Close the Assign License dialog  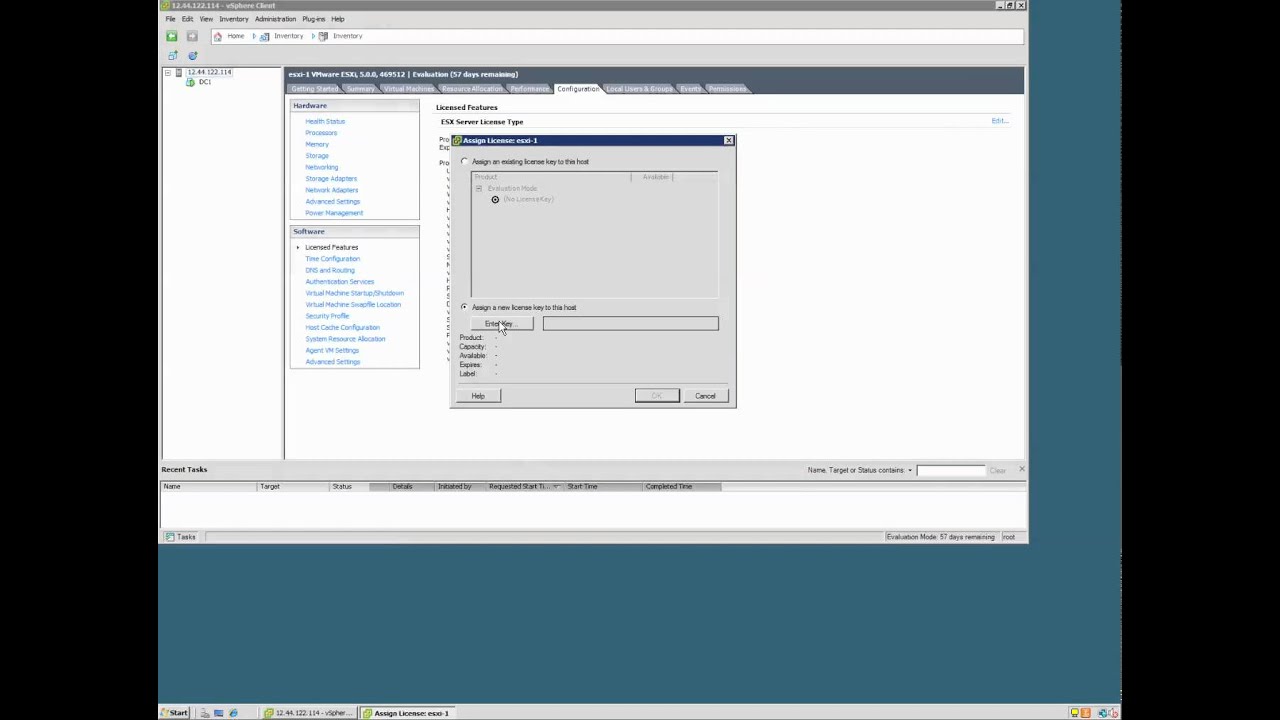pyautogui.click(x=728, y=140)
